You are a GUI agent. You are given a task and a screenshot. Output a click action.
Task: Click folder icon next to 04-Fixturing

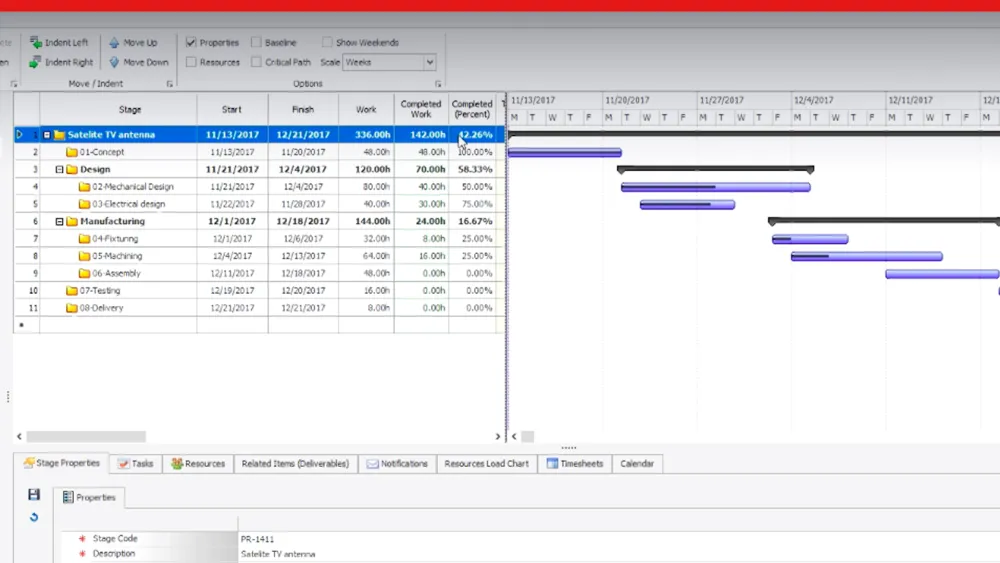(x=84, y=238)
